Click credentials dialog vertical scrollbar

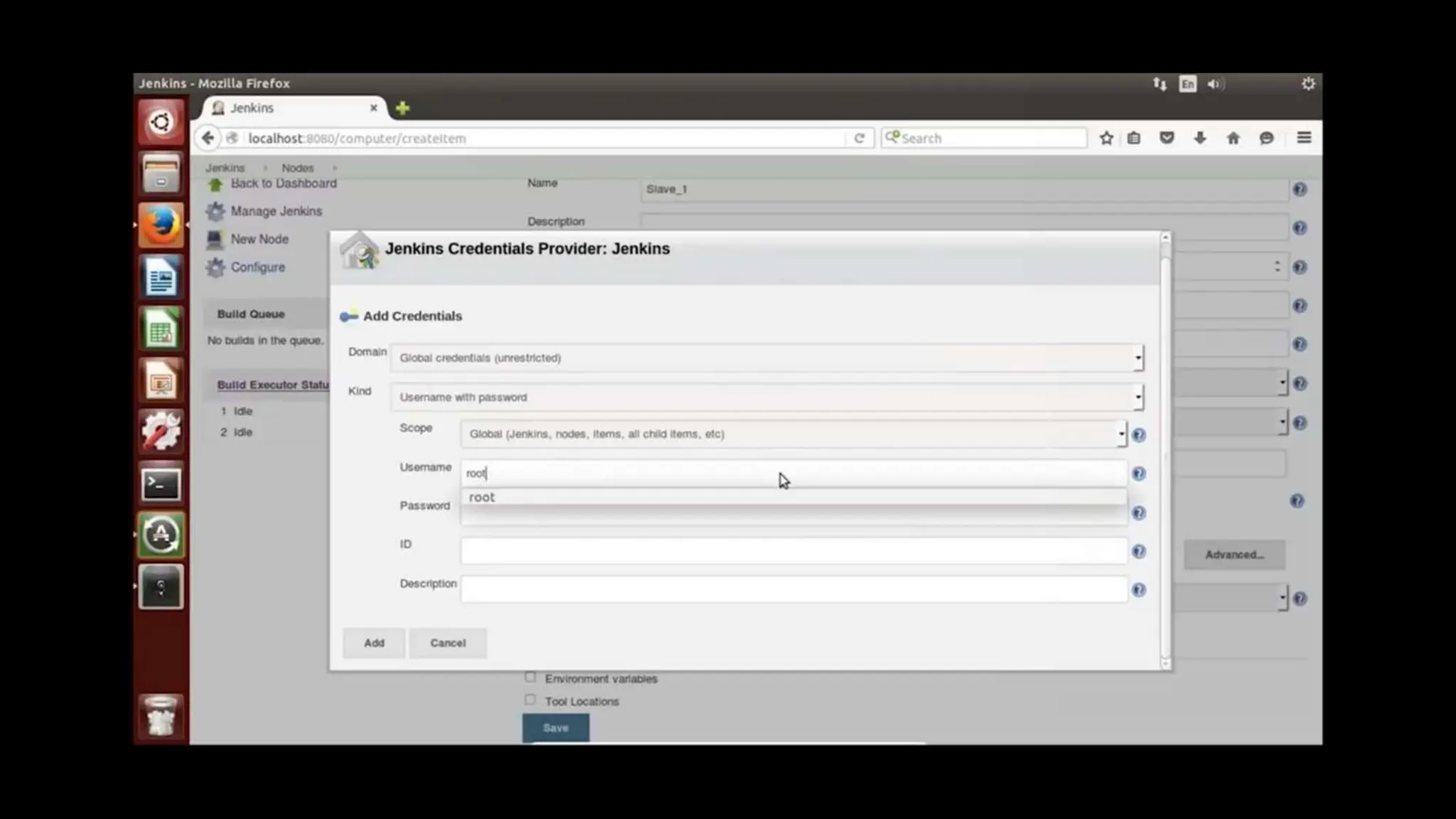point(1165,451)
